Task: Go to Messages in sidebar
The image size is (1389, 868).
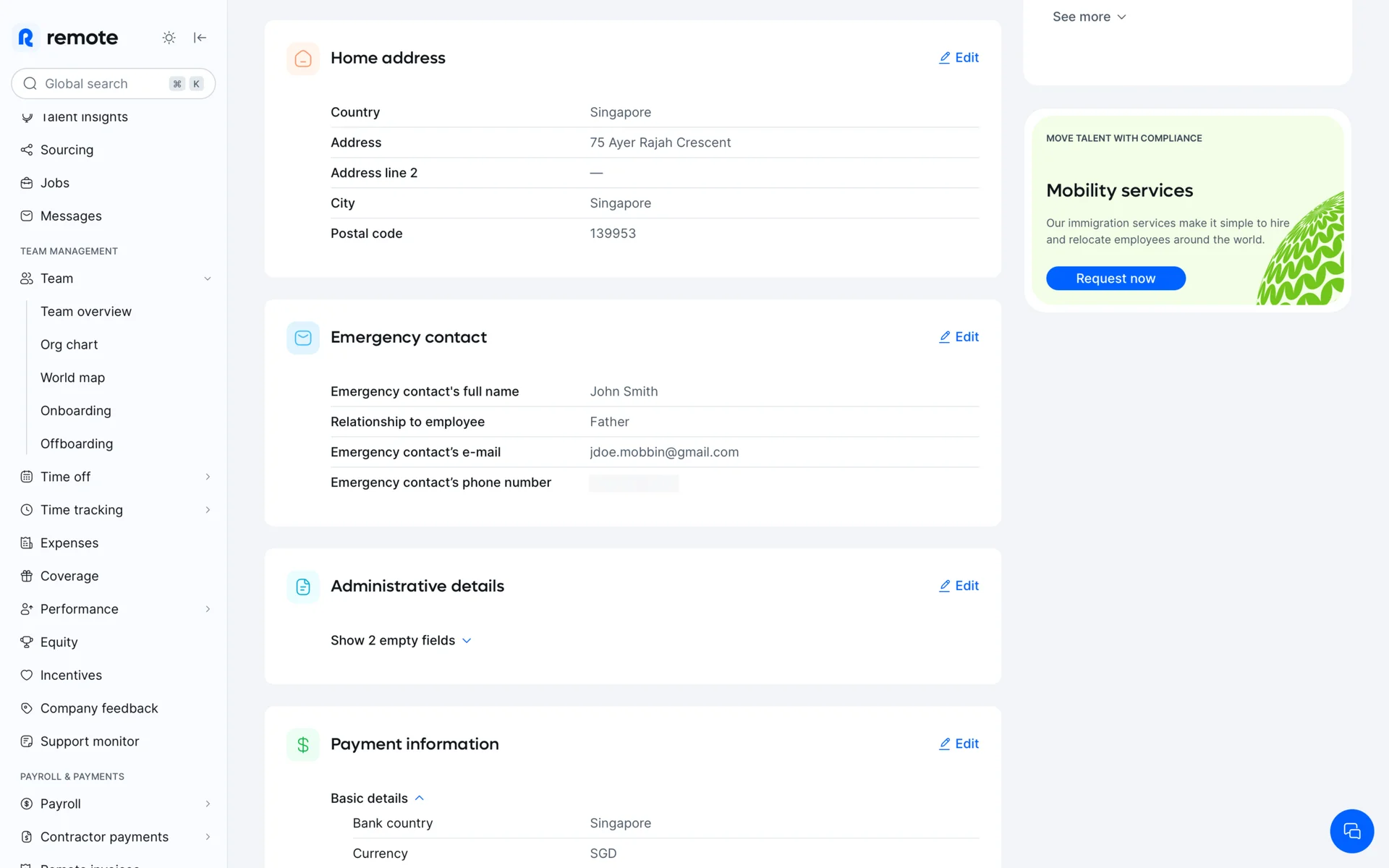Action: (71, 216)
